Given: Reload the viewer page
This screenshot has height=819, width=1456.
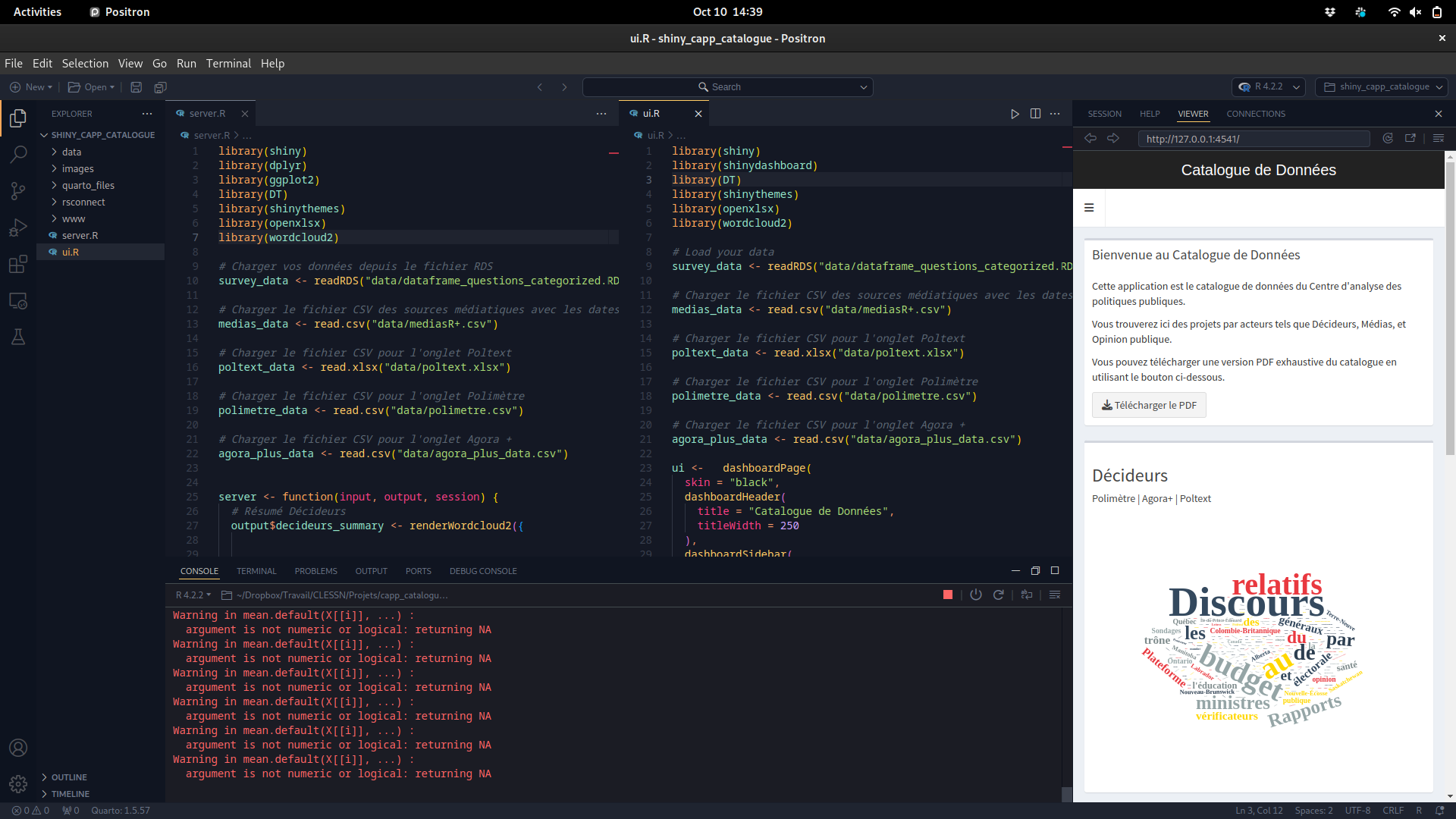Looking at the screenshot, I should tap(1388, 139).
